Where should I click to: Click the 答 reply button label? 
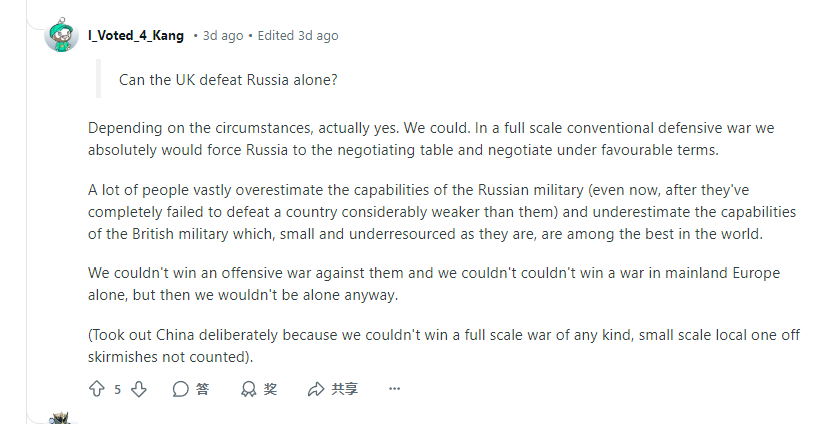(202, 389)
